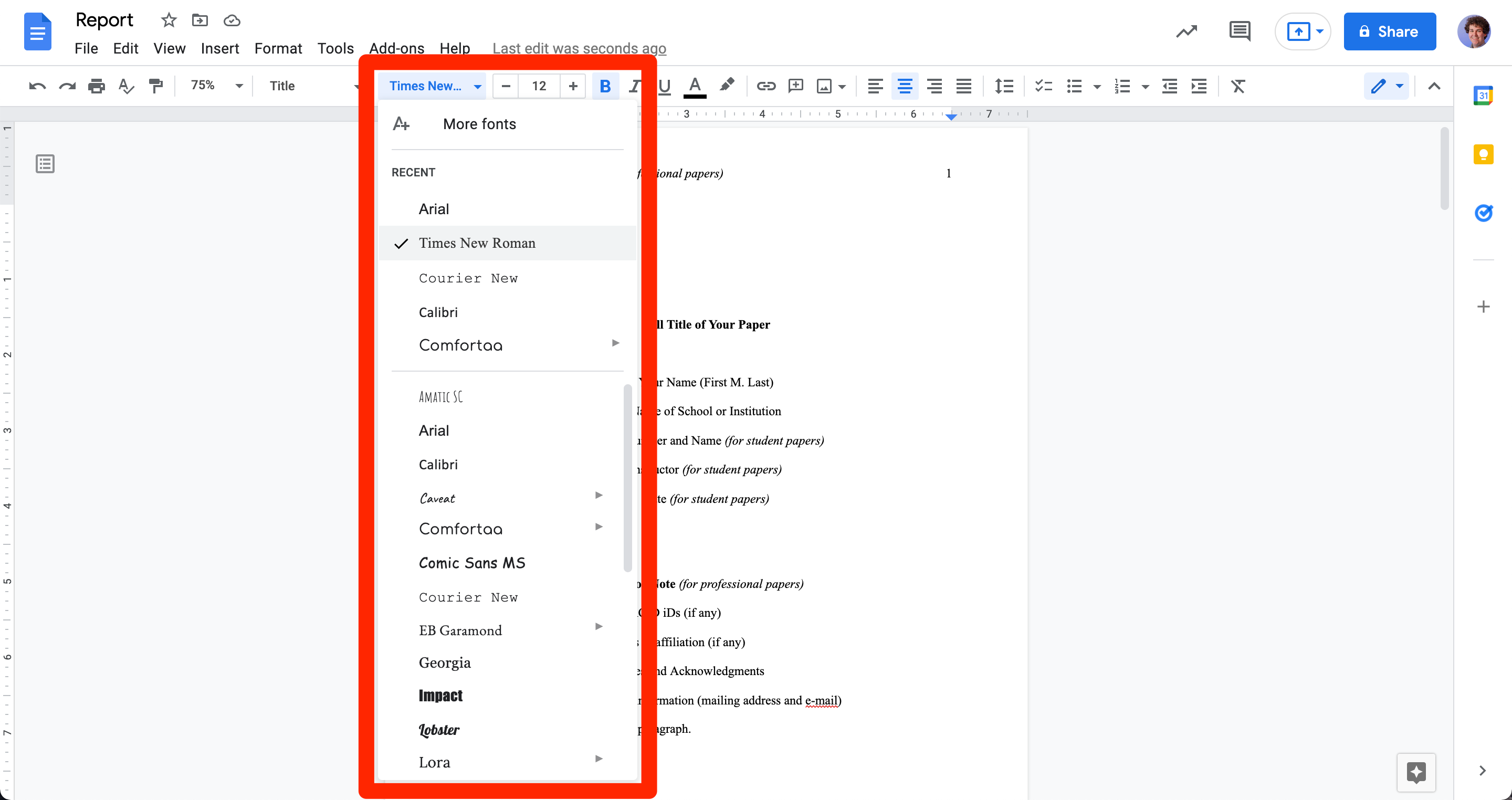Select Arial from the recent fonts
The width and height of the screenshot is (1512, 800).
tap(433, 208)
